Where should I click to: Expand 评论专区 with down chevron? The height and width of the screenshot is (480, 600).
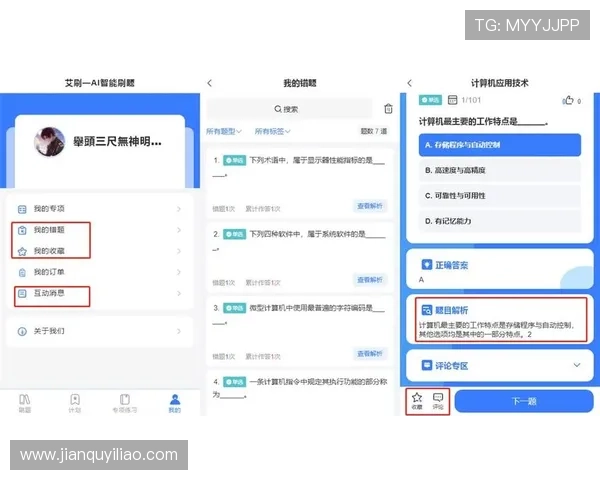[x=577, y=365]
